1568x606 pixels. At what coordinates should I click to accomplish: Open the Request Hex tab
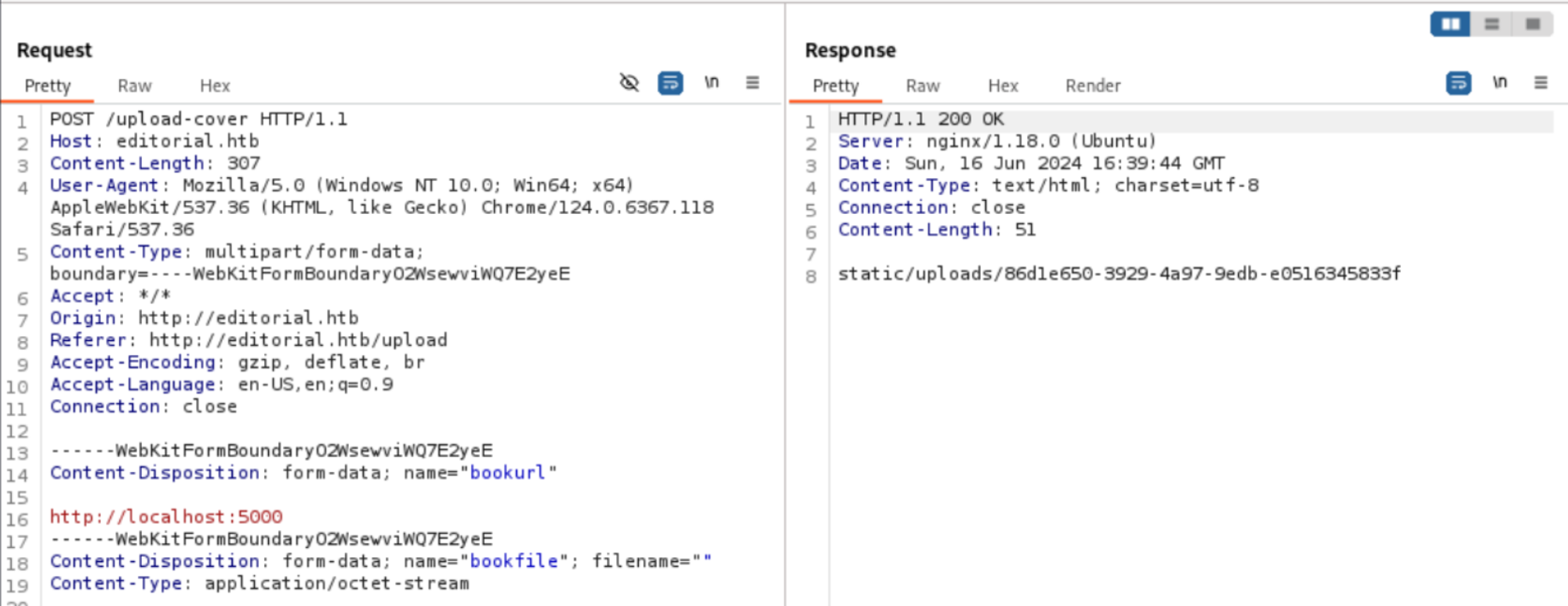point(215,85)
